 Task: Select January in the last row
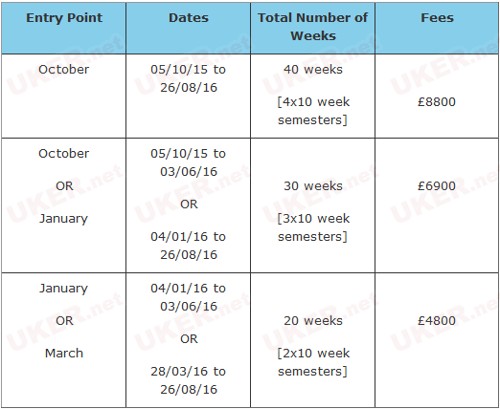64,288
